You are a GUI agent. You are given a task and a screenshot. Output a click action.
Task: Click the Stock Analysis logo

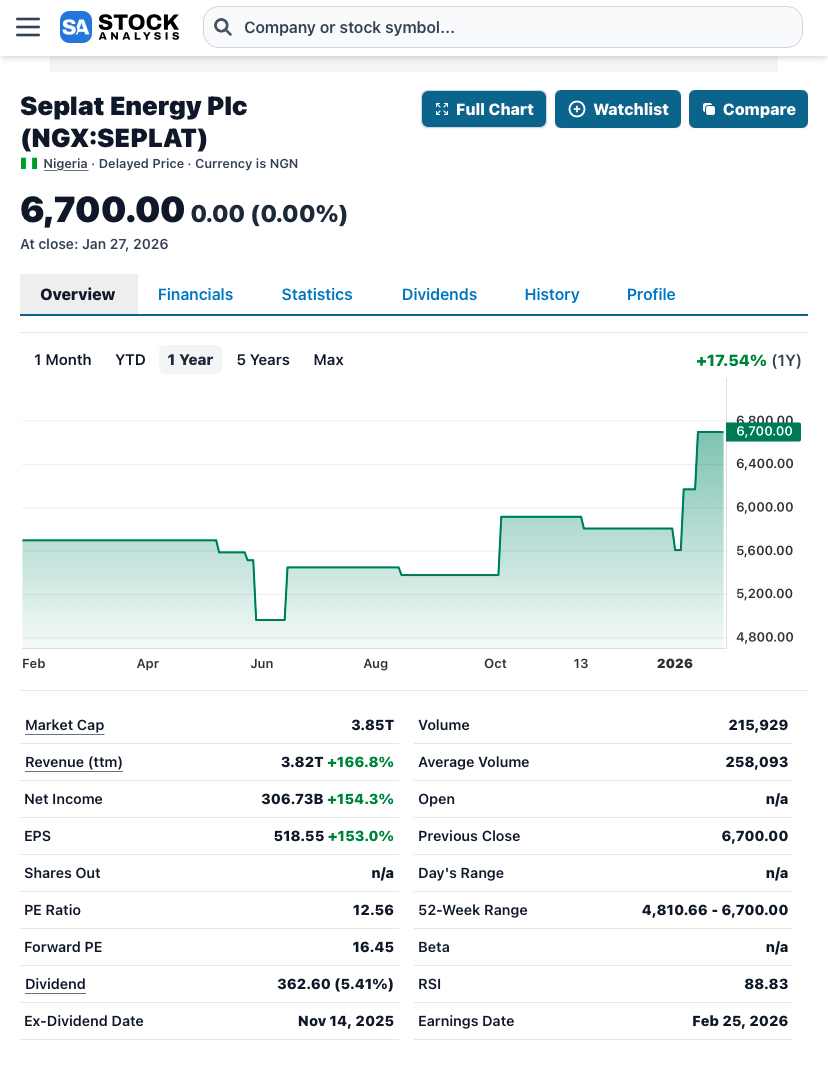[120, 27]
